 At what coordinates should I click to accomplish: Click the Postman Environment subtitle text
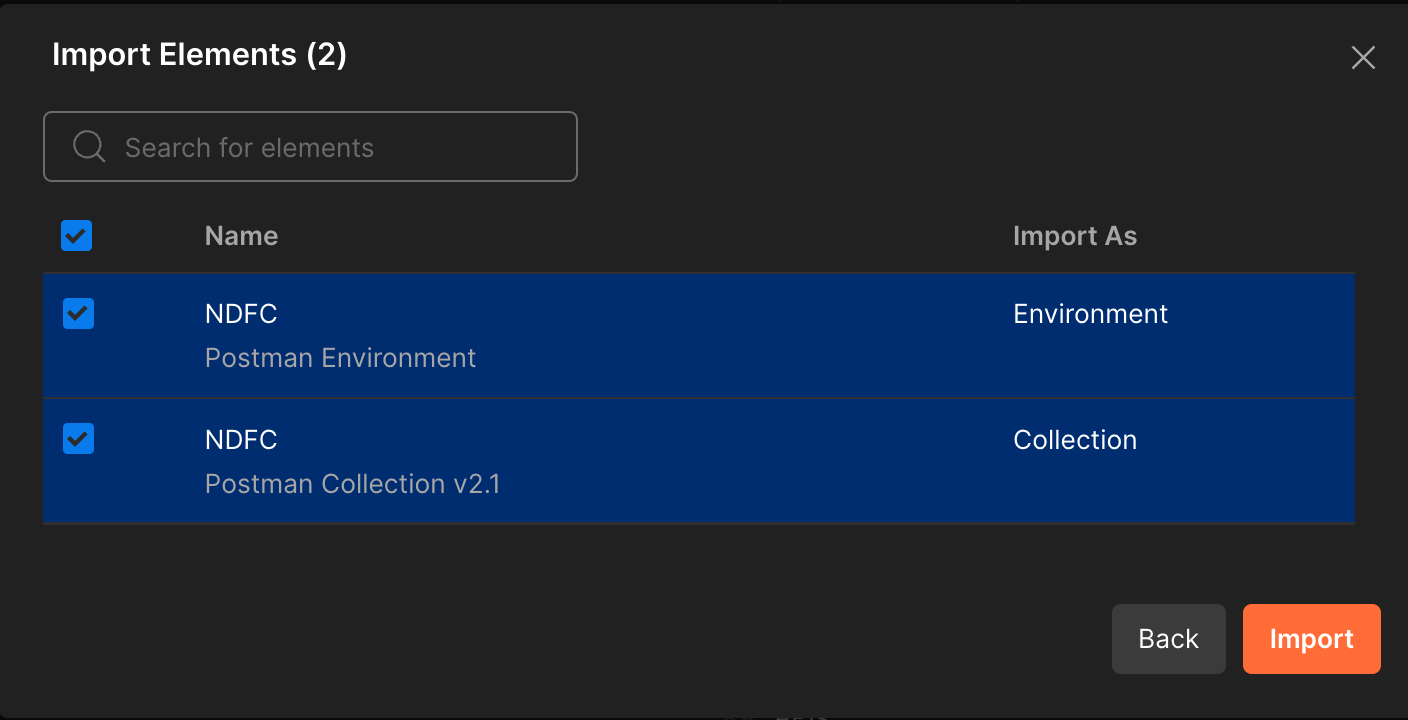(x=340, y=358)
